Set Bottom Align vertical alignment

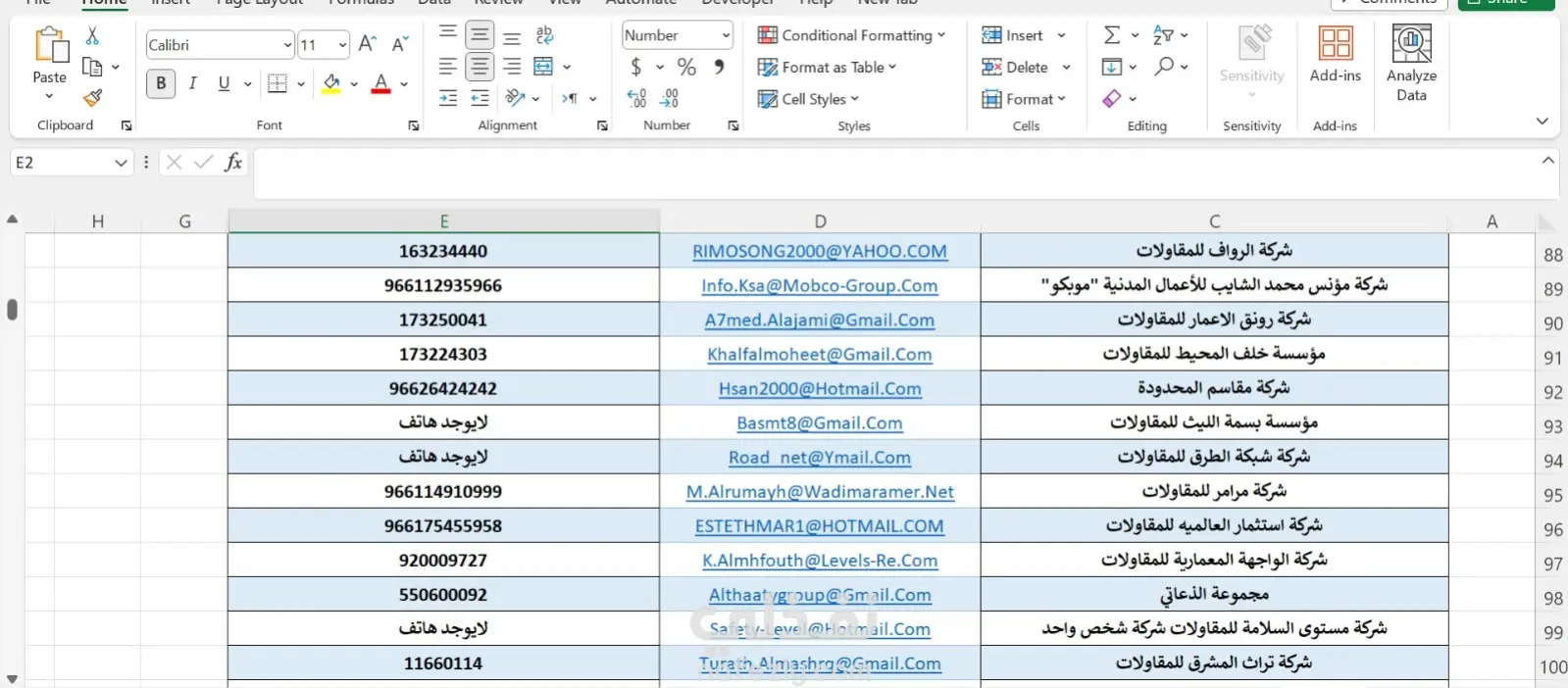pyautogui.click(x=512, y=36)
